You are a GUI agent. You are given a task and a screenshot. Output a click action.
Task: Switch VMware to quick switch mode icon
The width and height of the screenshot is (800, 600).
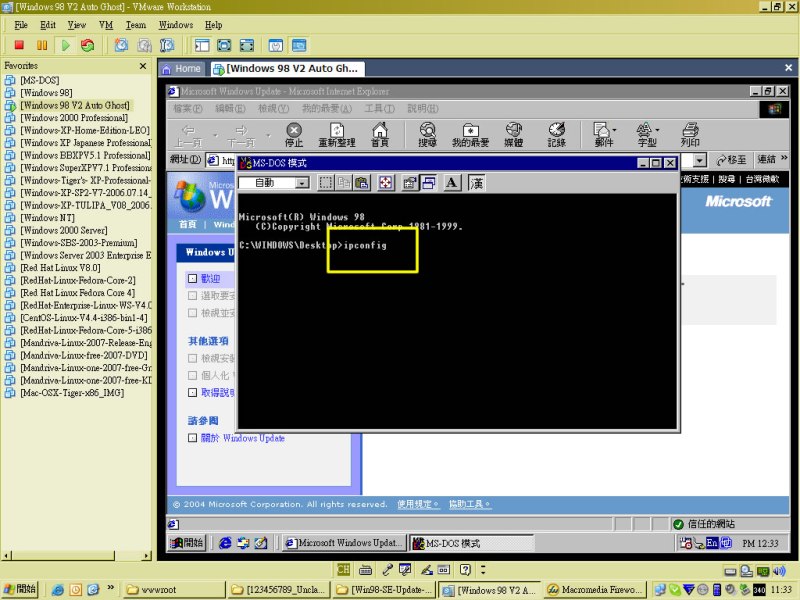click(246, 45)
